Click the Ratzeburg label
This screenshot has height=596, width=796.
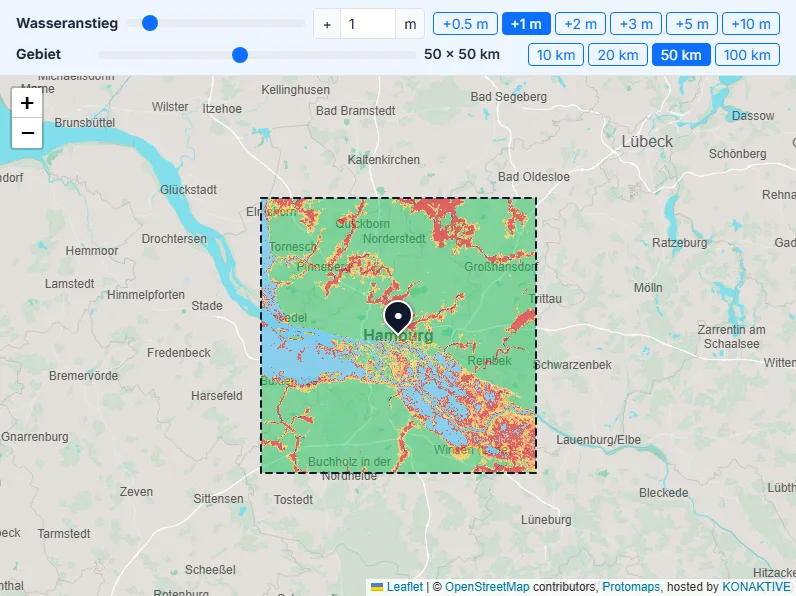679,243
